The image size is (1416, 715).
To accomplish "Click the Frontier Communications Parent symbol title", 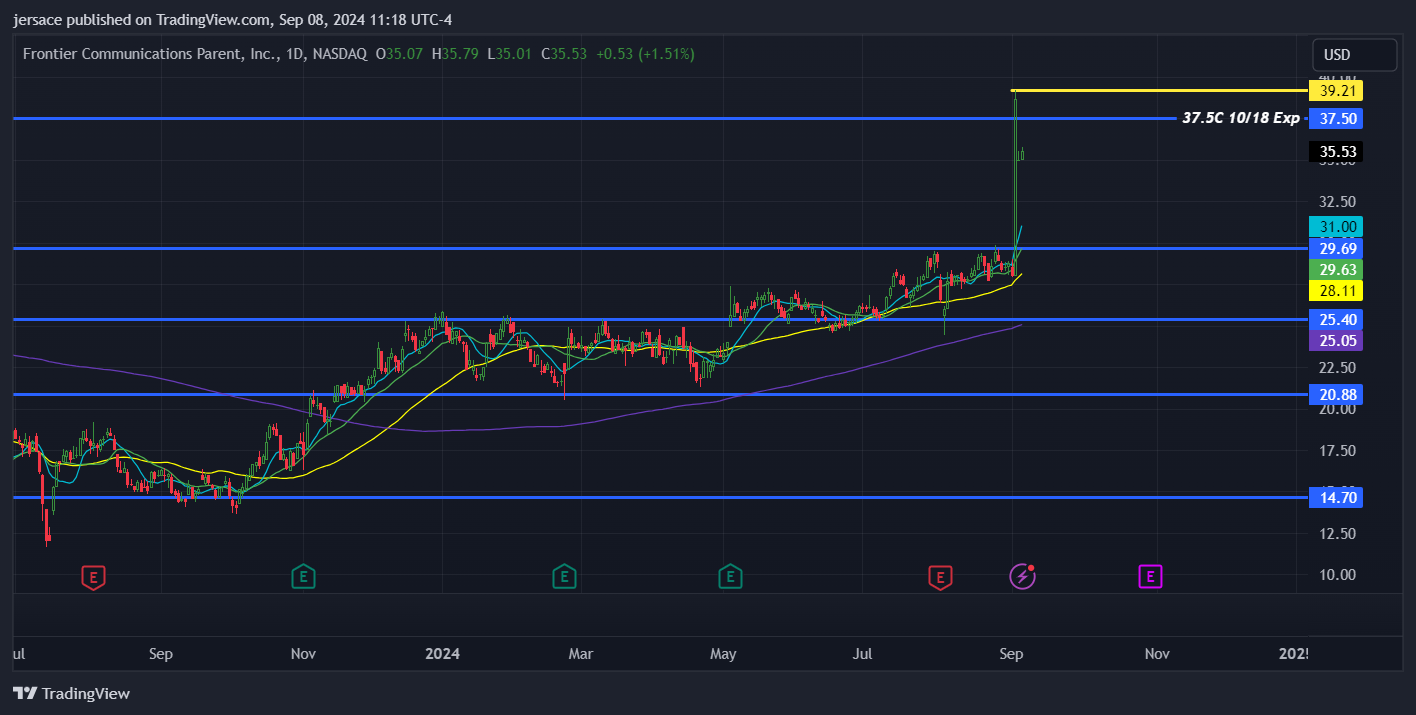I will tap(150, 53).
